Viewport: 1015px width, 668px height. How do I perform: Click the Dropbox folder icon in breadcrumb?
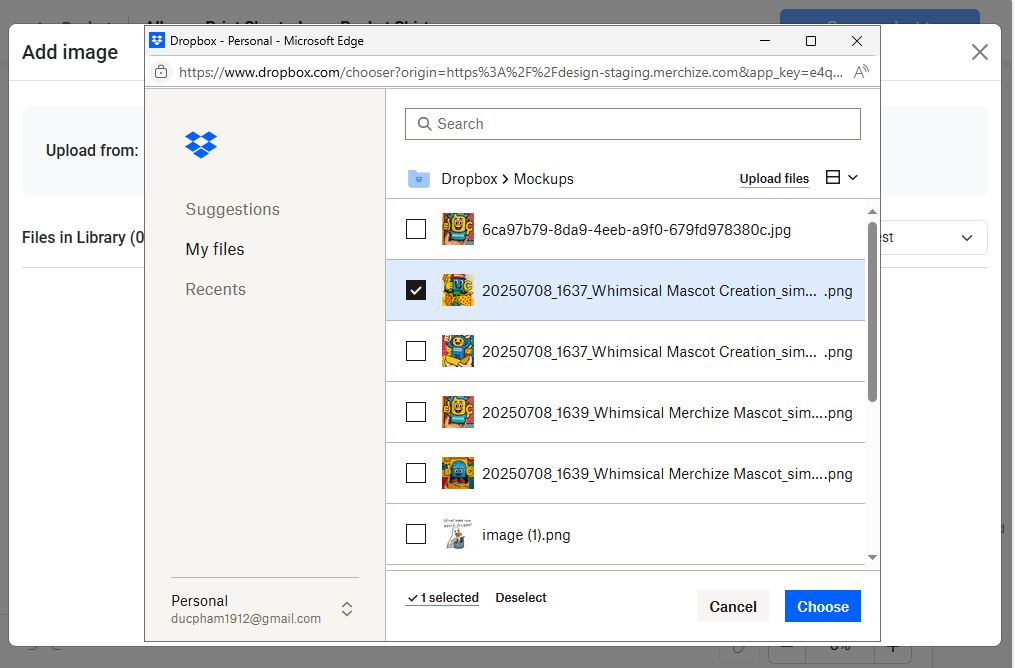(x=418, y=179)
